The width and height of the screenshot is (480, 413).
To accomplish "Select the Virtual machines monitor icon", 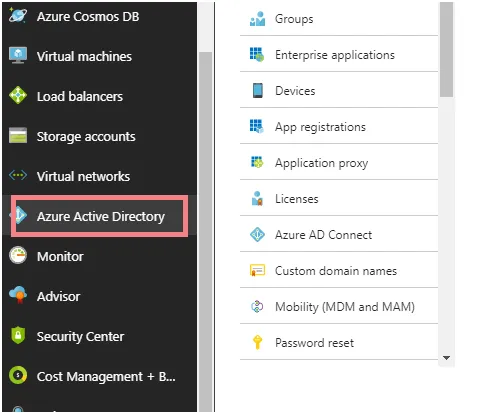I will point(18,55).
